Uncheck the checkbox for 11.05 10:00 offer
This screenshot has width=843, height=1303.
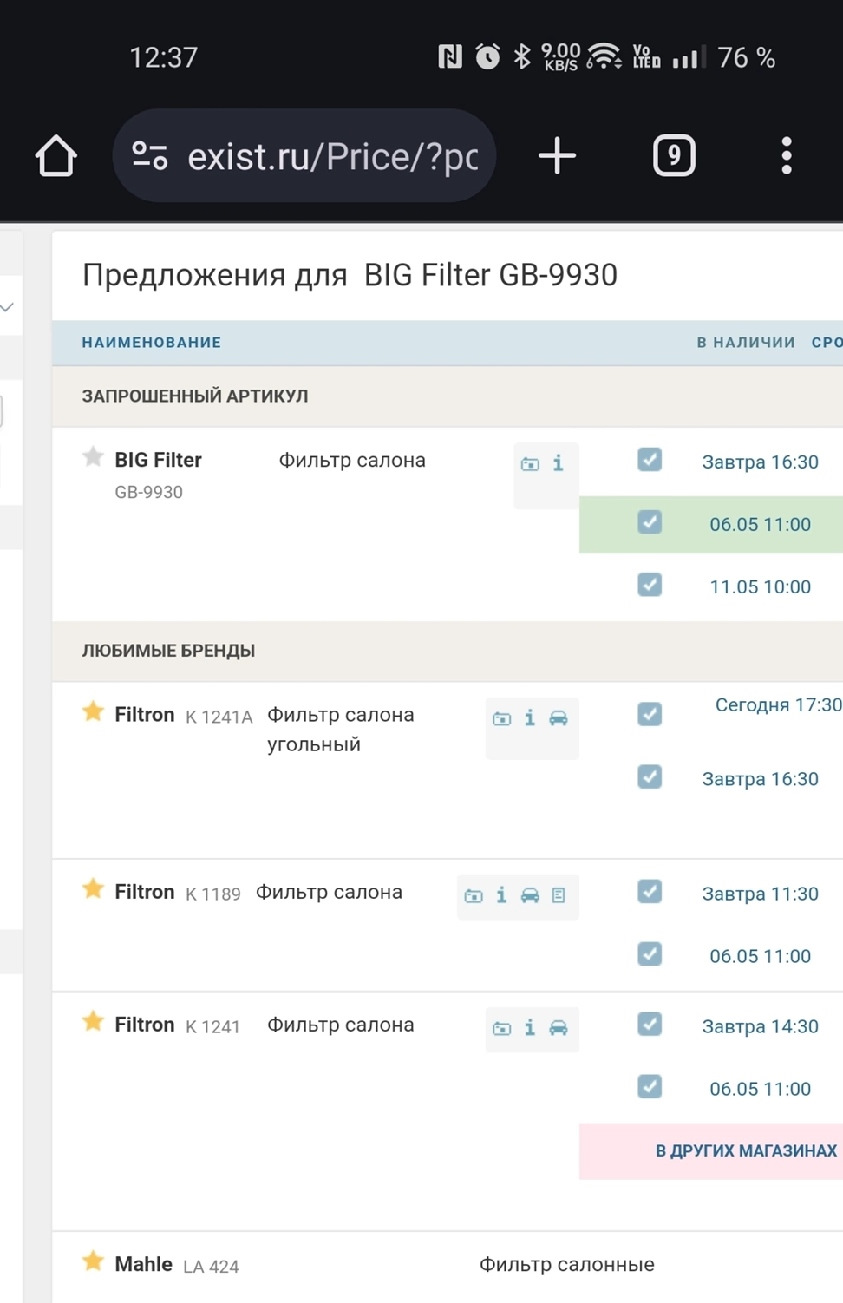point(650,584)
